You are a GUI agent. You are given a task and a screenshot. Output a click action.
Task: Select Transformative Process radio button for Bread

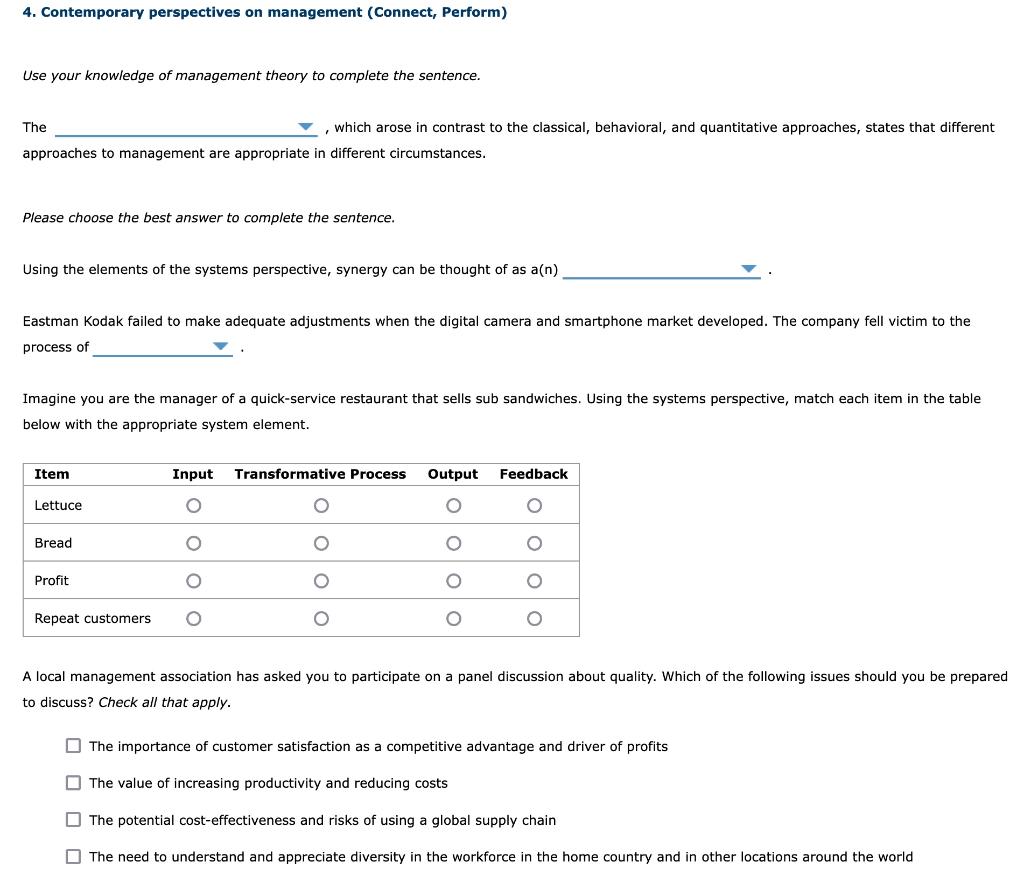[x=321, y=543]
